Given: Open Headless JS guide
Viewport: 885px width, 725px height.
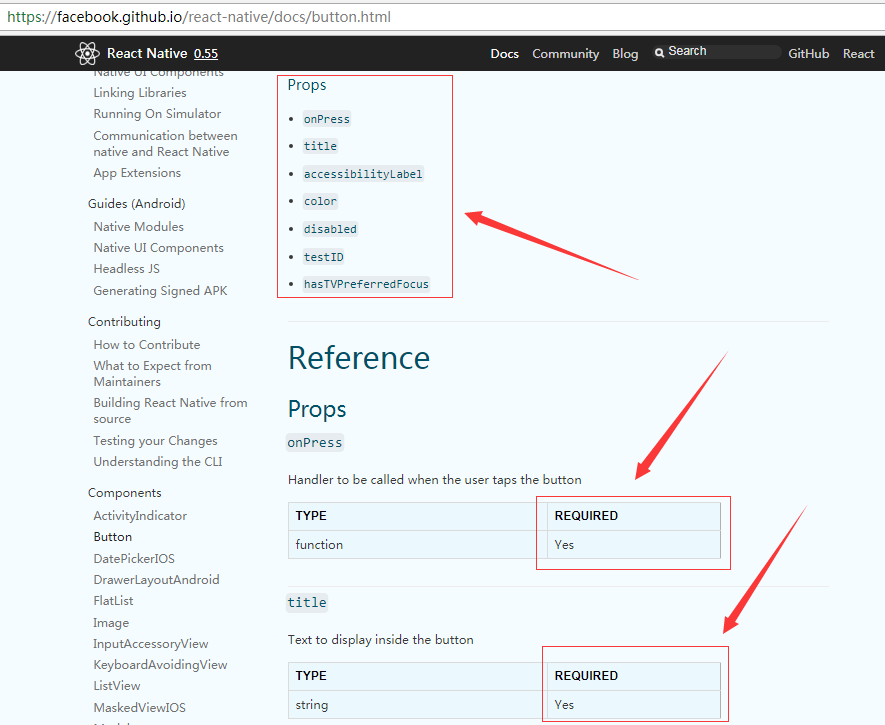Looking at the screenshot, I should pos(126,269).
